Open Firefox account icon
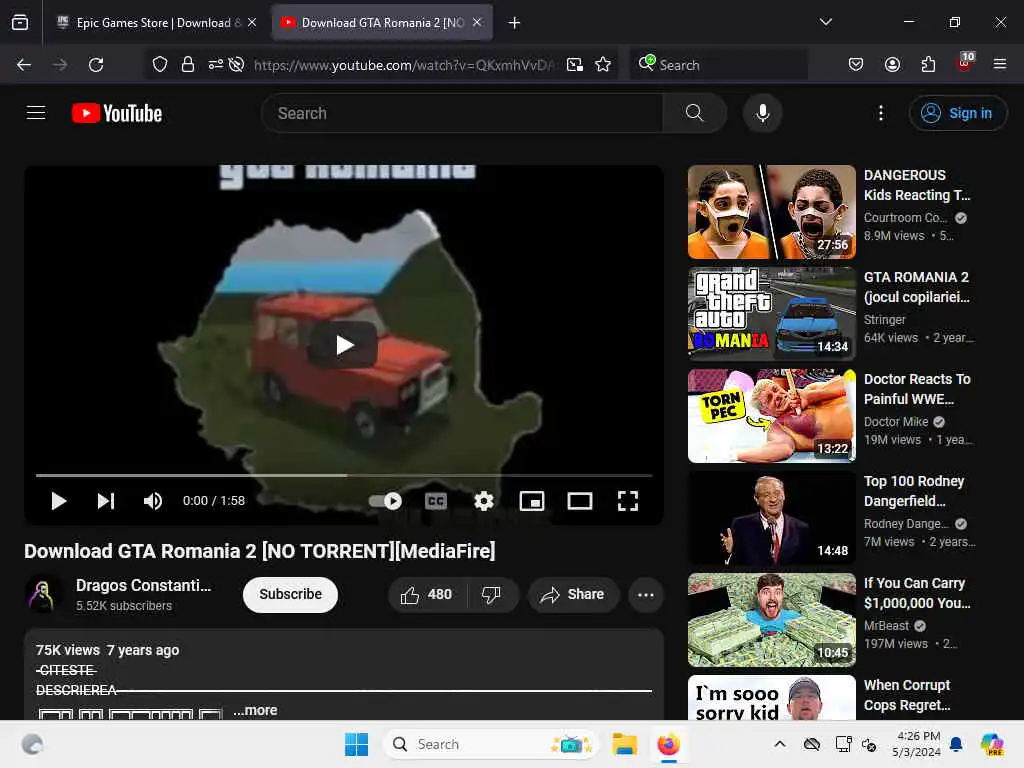This screenshot has height=768, width=1024. pos(892,65)
